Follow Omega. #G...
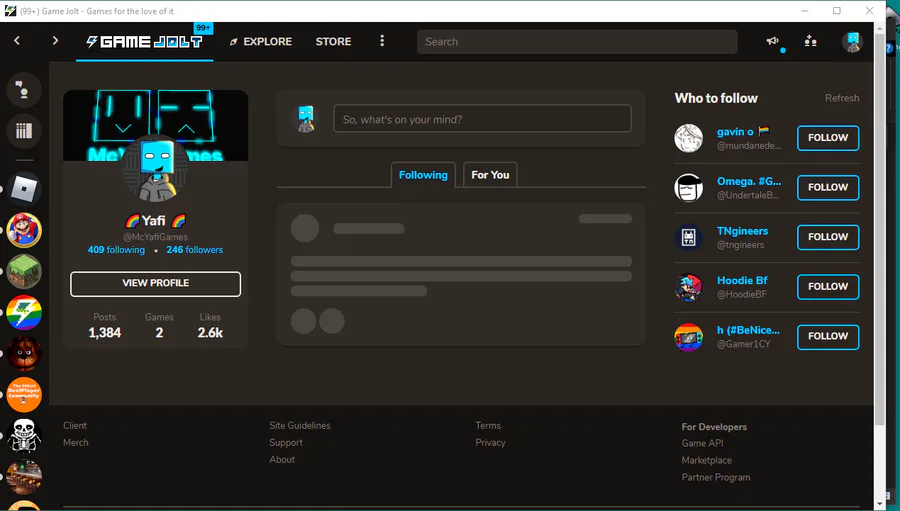Image resolution: width=900 pixels, height=511 pixels. coord(828,187)
